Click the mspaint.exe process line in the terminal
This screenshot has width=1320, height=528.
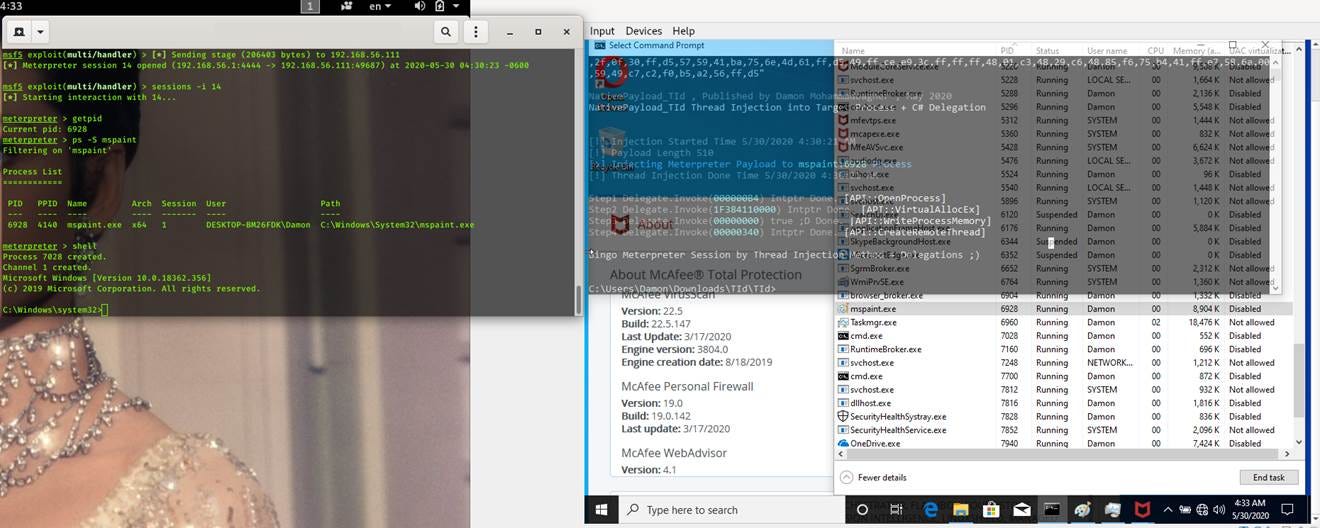pyautogui.click(x=241, y=225)
